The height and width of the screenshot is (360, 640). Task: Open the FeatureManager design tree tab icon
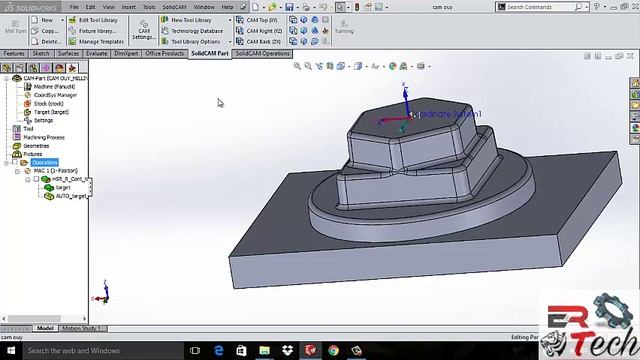click(x=7, y=68)
